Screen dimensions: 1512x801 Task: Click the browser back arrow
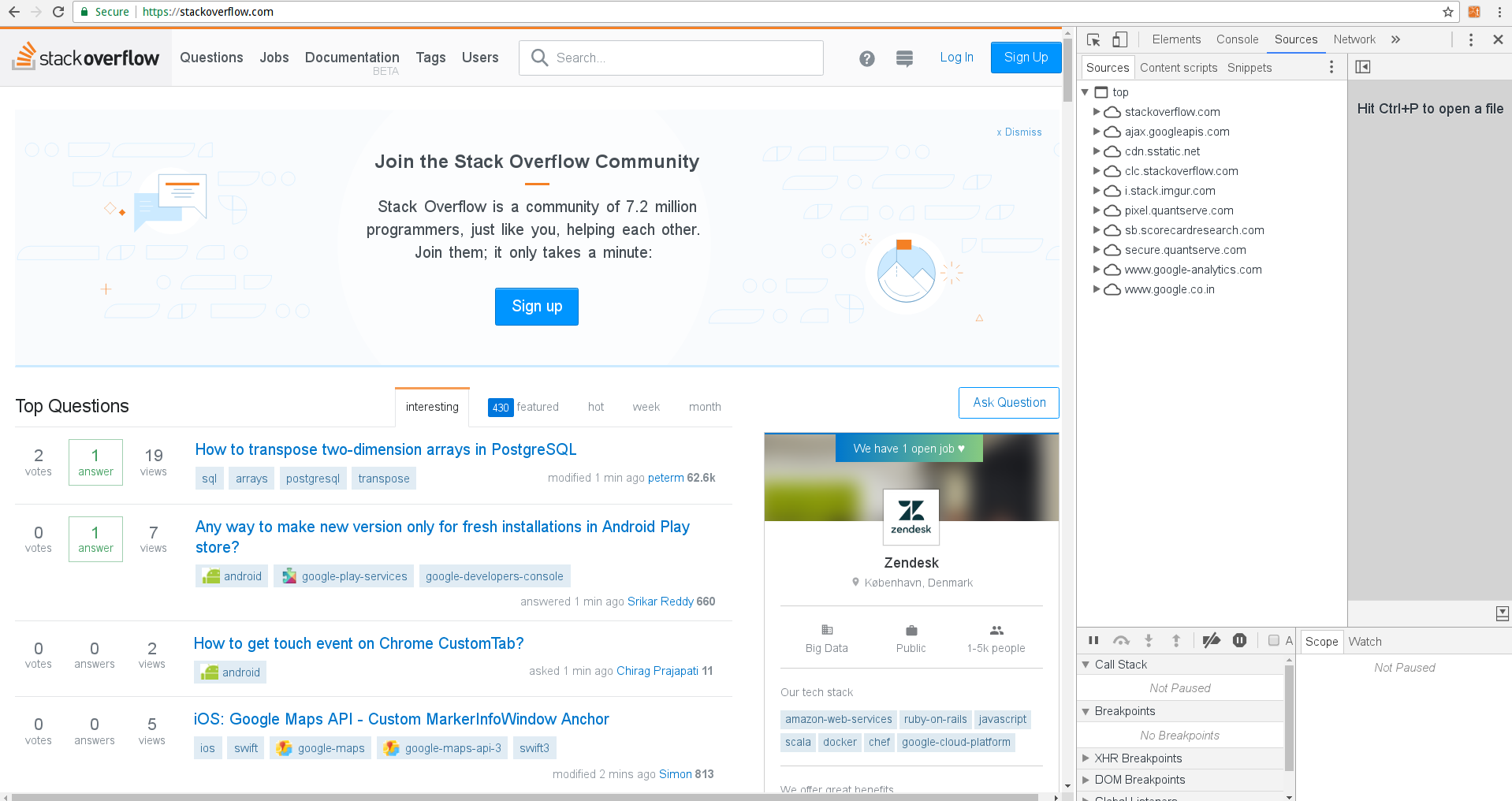tap(13, 12)
